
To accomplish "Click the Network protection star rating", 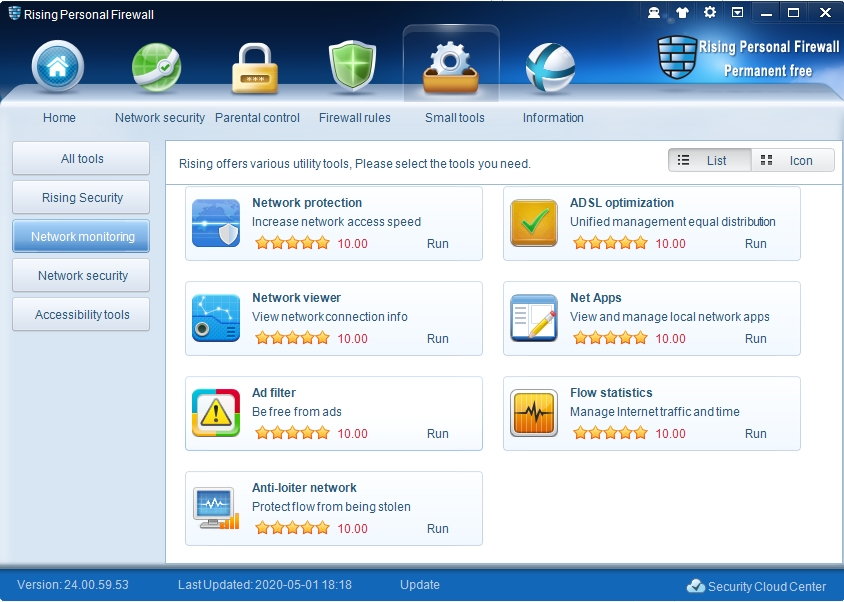I will pos(292,243).
